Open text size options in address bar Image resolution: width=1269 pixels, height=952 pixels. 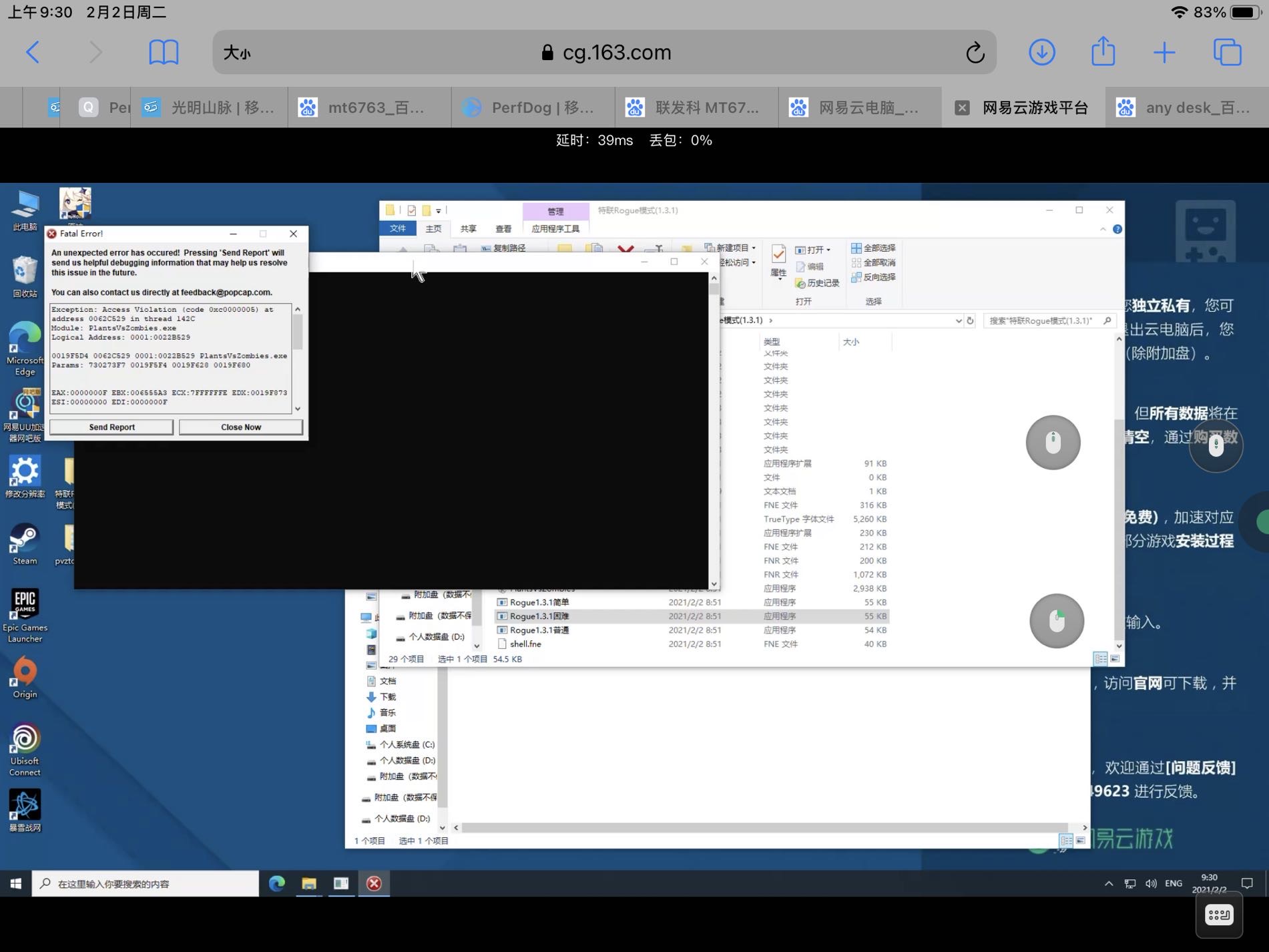(237, 53)
